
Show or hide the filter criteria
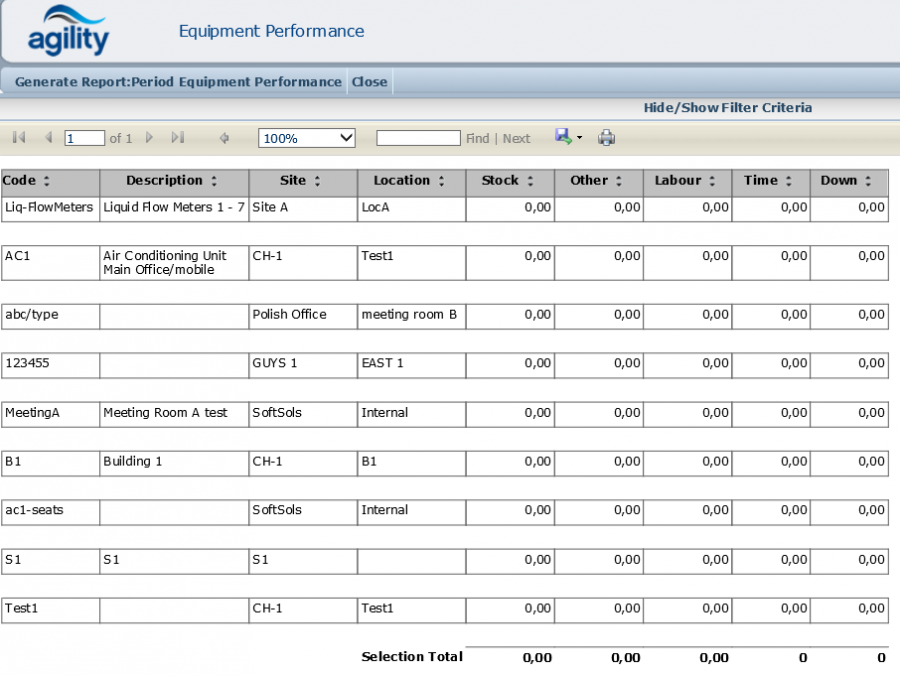pos(727,107)
